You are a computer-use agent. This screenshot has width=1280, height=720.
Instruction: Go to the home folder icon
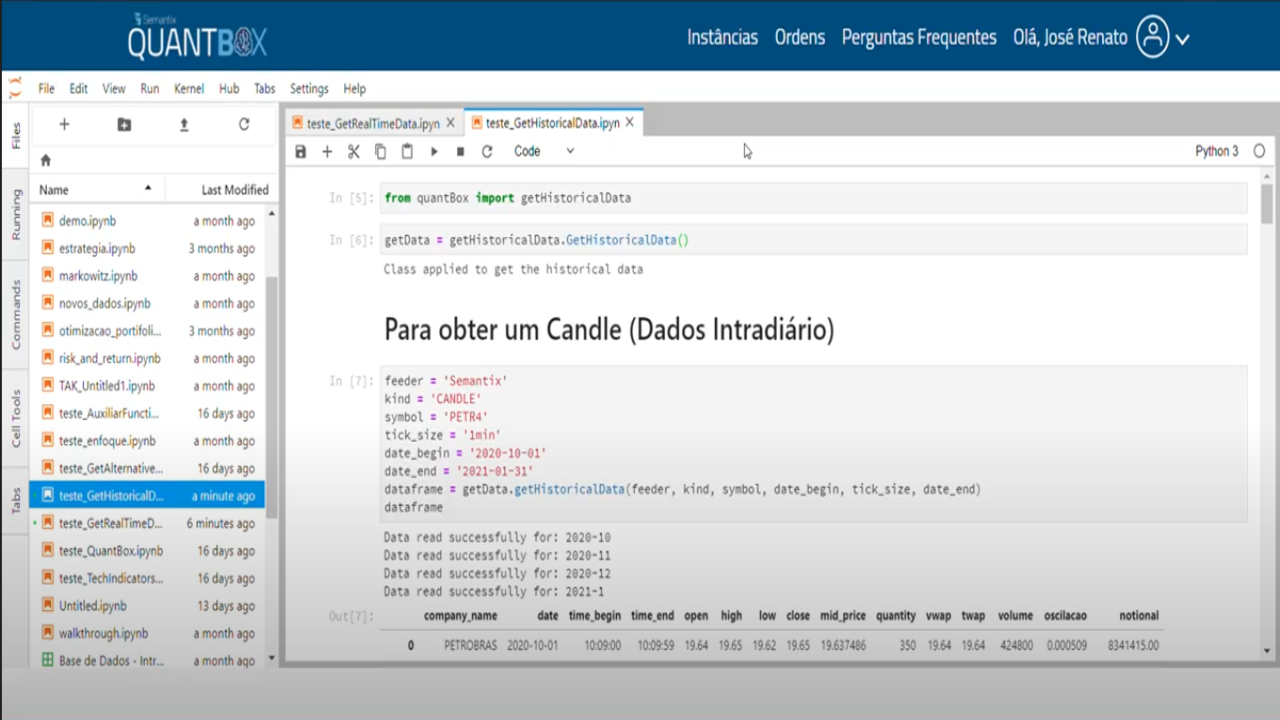pos(45,160)
